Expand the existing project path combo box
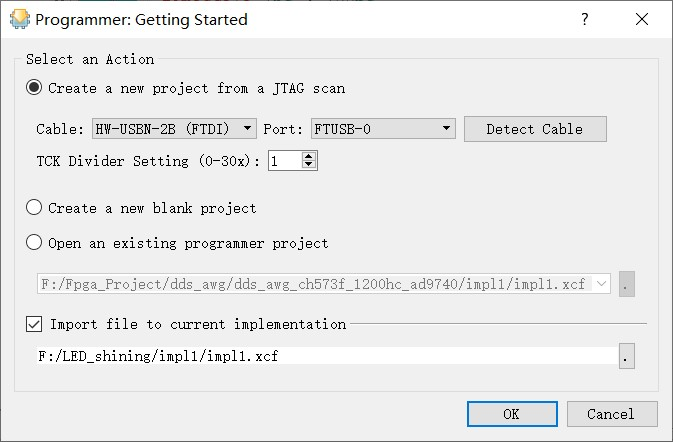This screenshot has height=442, width=673. pos(601,284)
